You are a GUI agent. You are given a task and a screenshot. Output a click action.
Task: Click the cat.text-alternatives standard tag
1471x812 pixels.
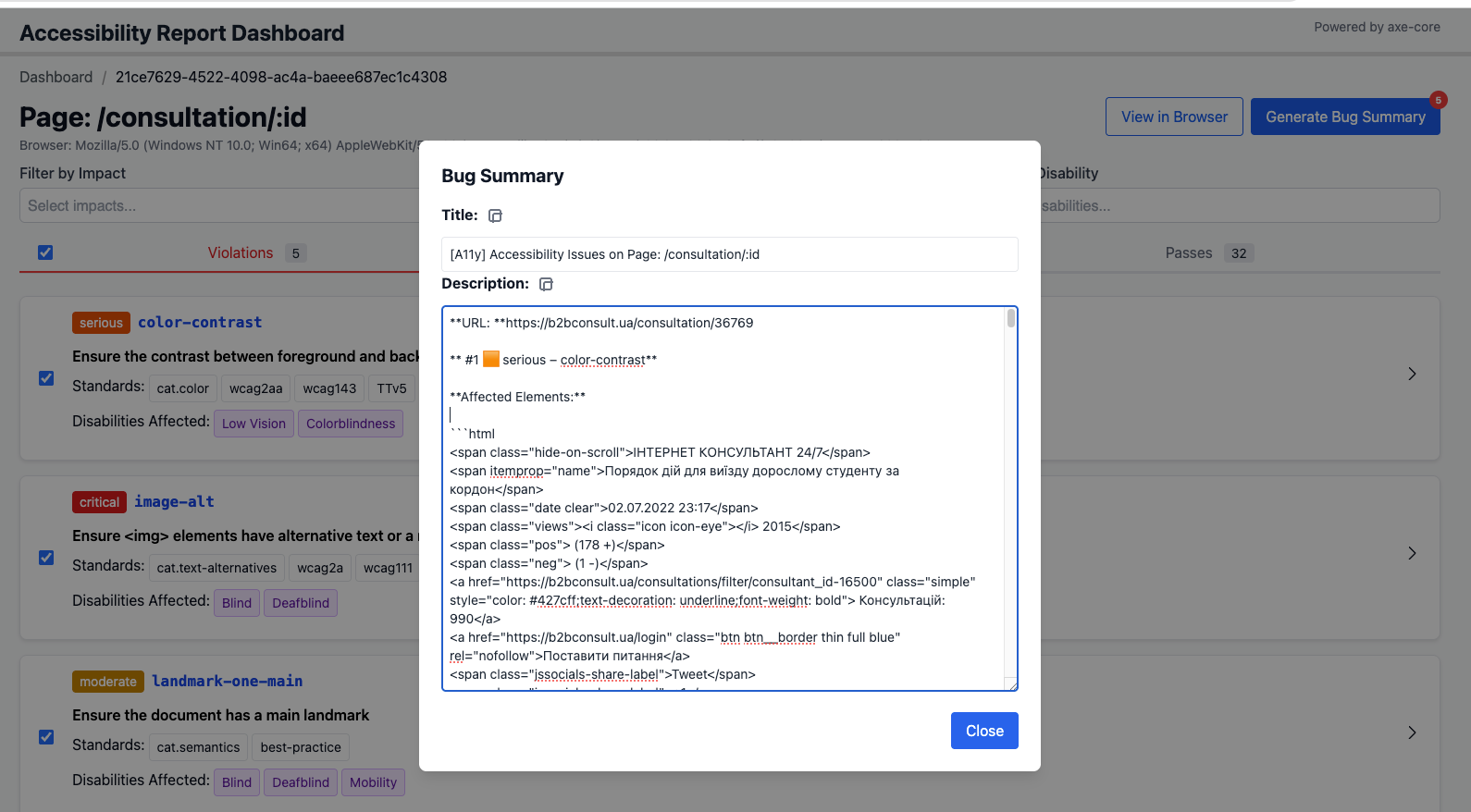(x=216, y=568)
